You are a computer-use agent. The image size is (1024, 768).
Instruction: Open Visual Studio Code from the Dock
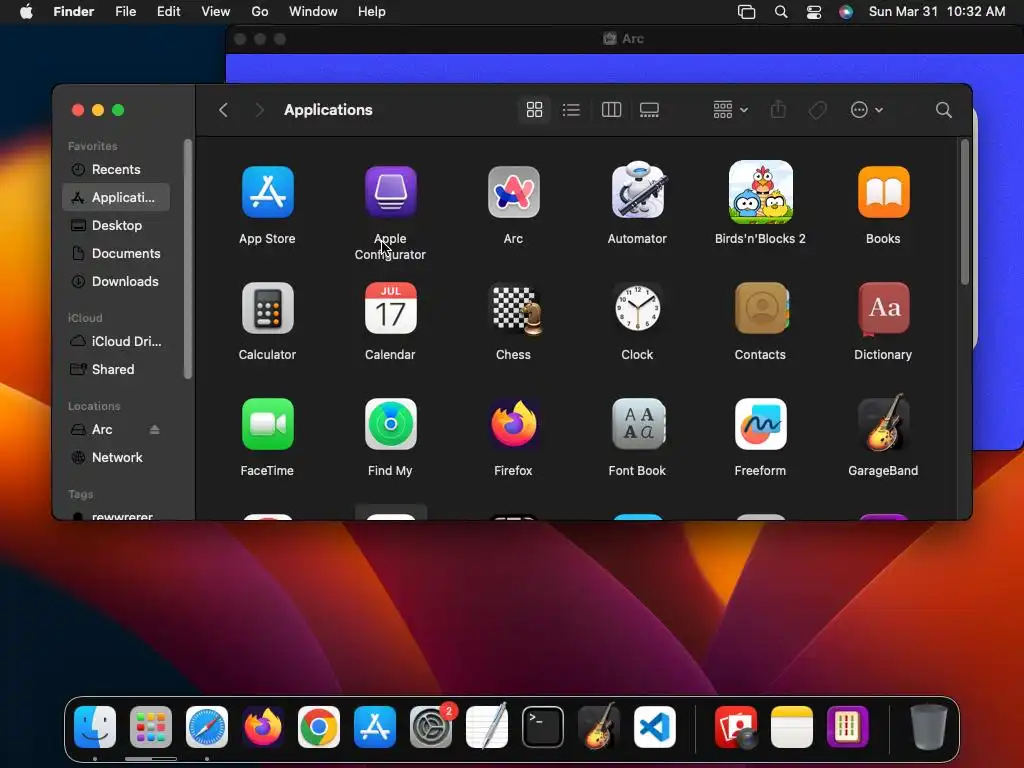pos(655,727)
